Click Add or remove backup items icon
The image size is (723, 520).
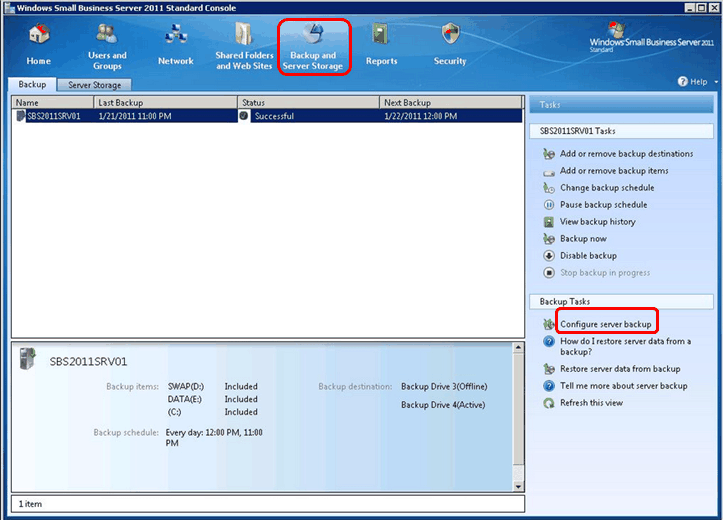coord(549,172)
